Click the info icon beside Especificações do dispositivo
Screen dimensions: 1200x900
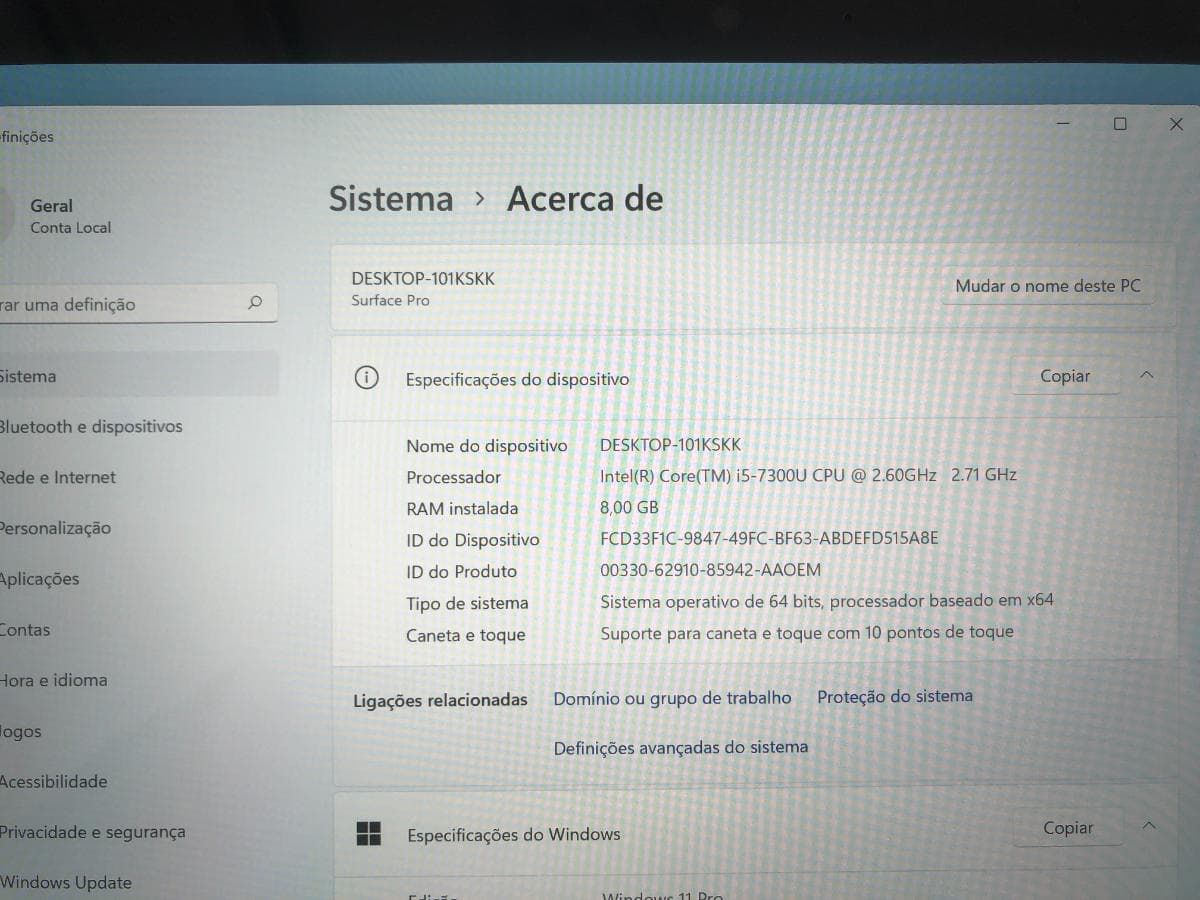[x=367, y=378]
